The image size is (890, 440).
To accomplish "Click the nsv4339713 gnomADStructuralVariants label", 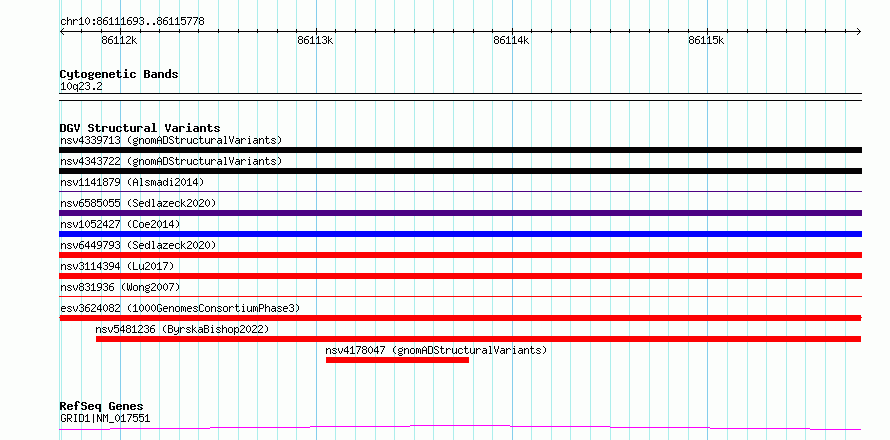I will (171, 140).
